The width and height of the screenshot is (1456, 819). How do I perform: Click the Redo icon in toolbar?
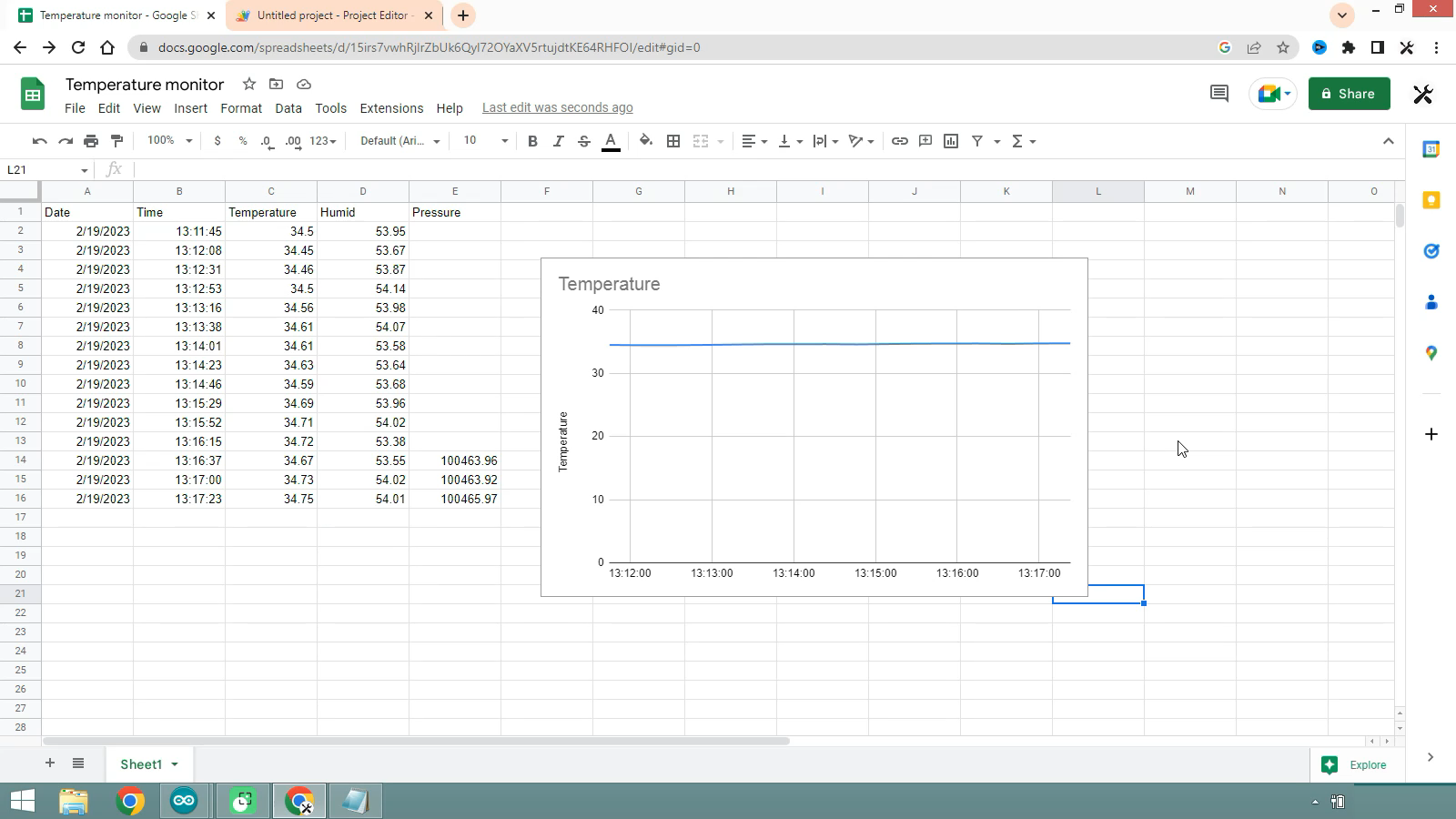point(66,141)
